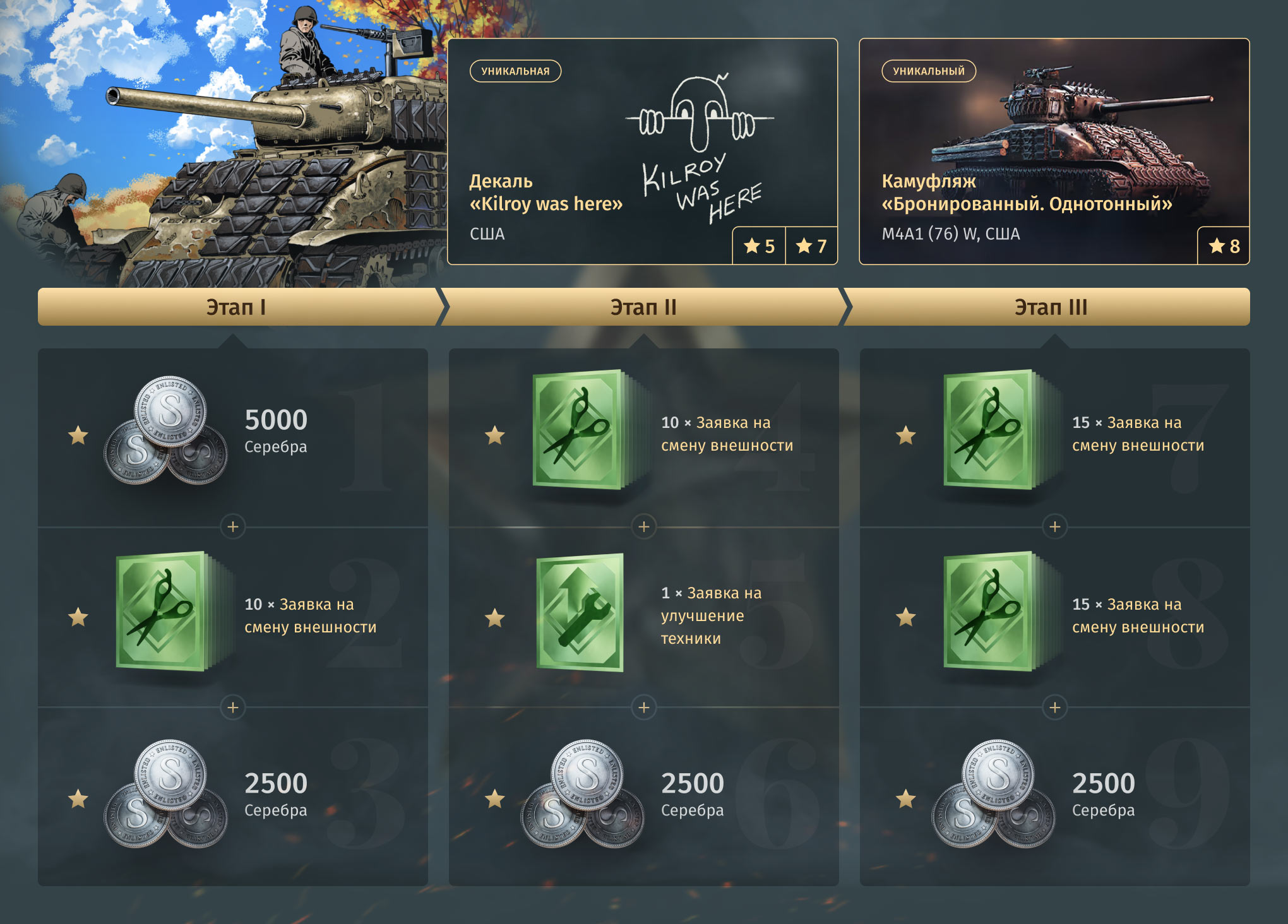1288x924 pixels.
Task: Click the УНИКАЛЬНАЯ badge on the decal card
Action: pos(515,71)
